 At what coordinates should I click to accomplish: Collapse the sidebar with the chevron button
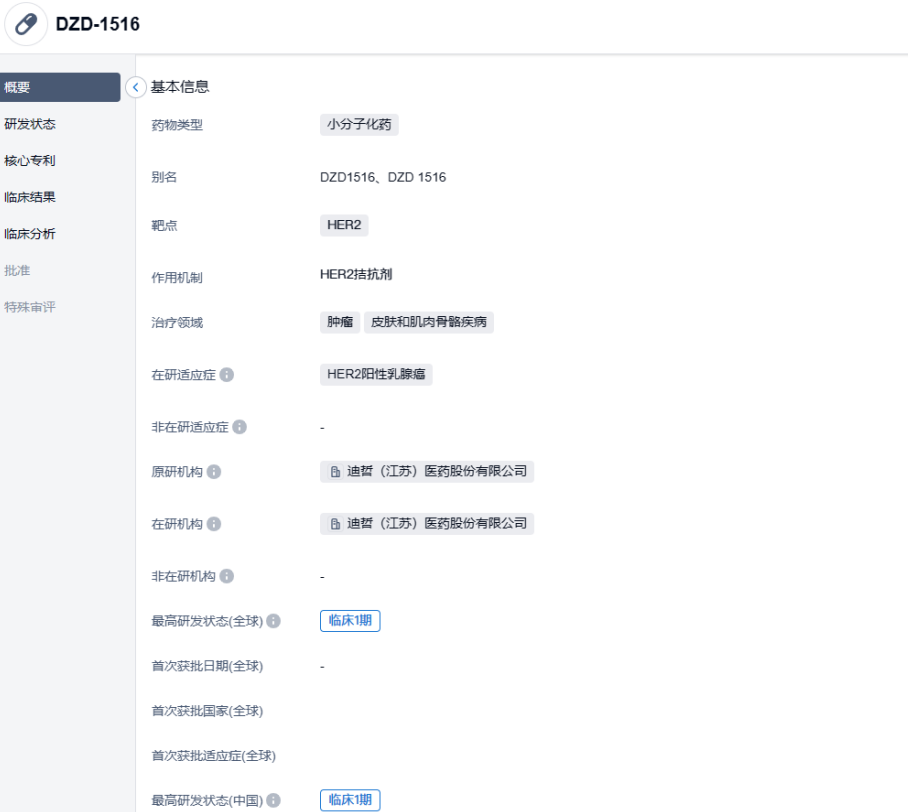136,88
